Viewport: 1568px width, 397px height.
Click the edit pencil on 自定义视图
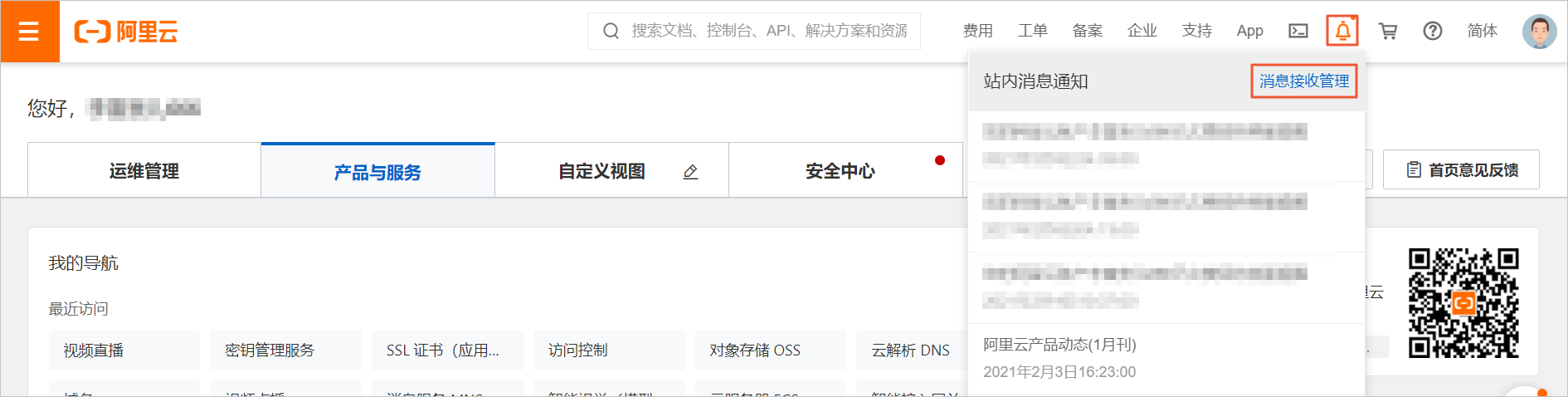click(690, 172)
